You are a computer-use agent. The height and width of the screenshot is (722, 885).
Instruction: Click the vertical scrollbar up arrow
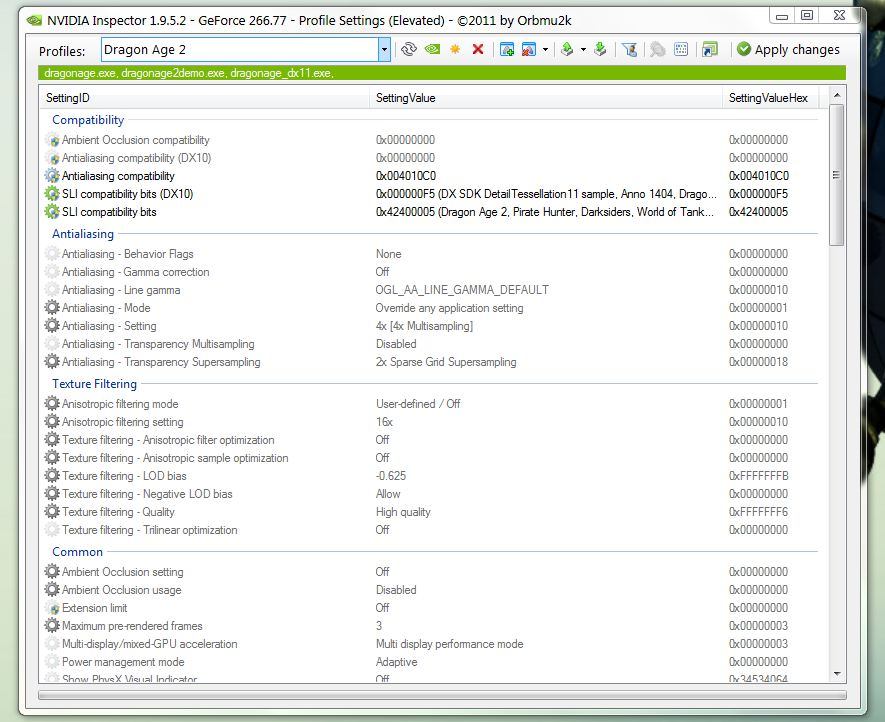pos(837,95)
